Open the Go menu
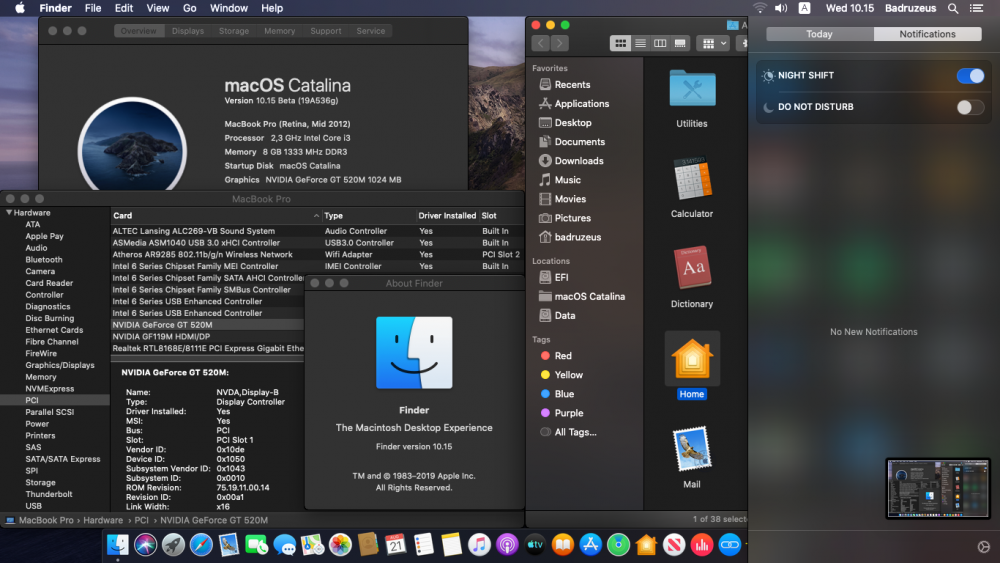This screenshot has width=1000, height=563. [x=189, y=8]
